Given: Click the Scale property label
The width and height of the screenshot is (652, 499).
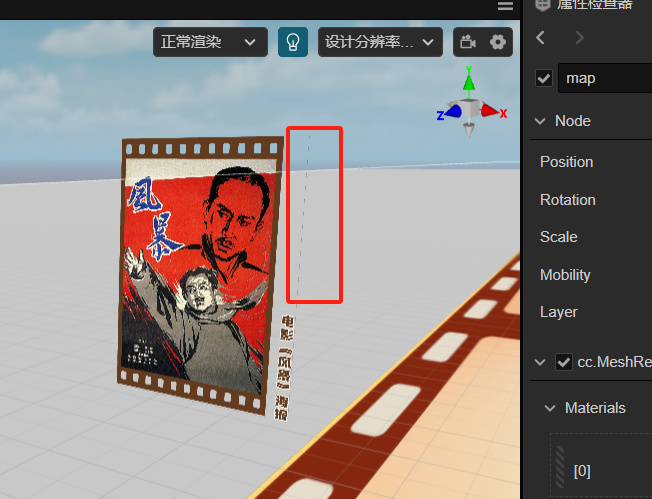Looking at the screenshot, I should tap(558, 237).
